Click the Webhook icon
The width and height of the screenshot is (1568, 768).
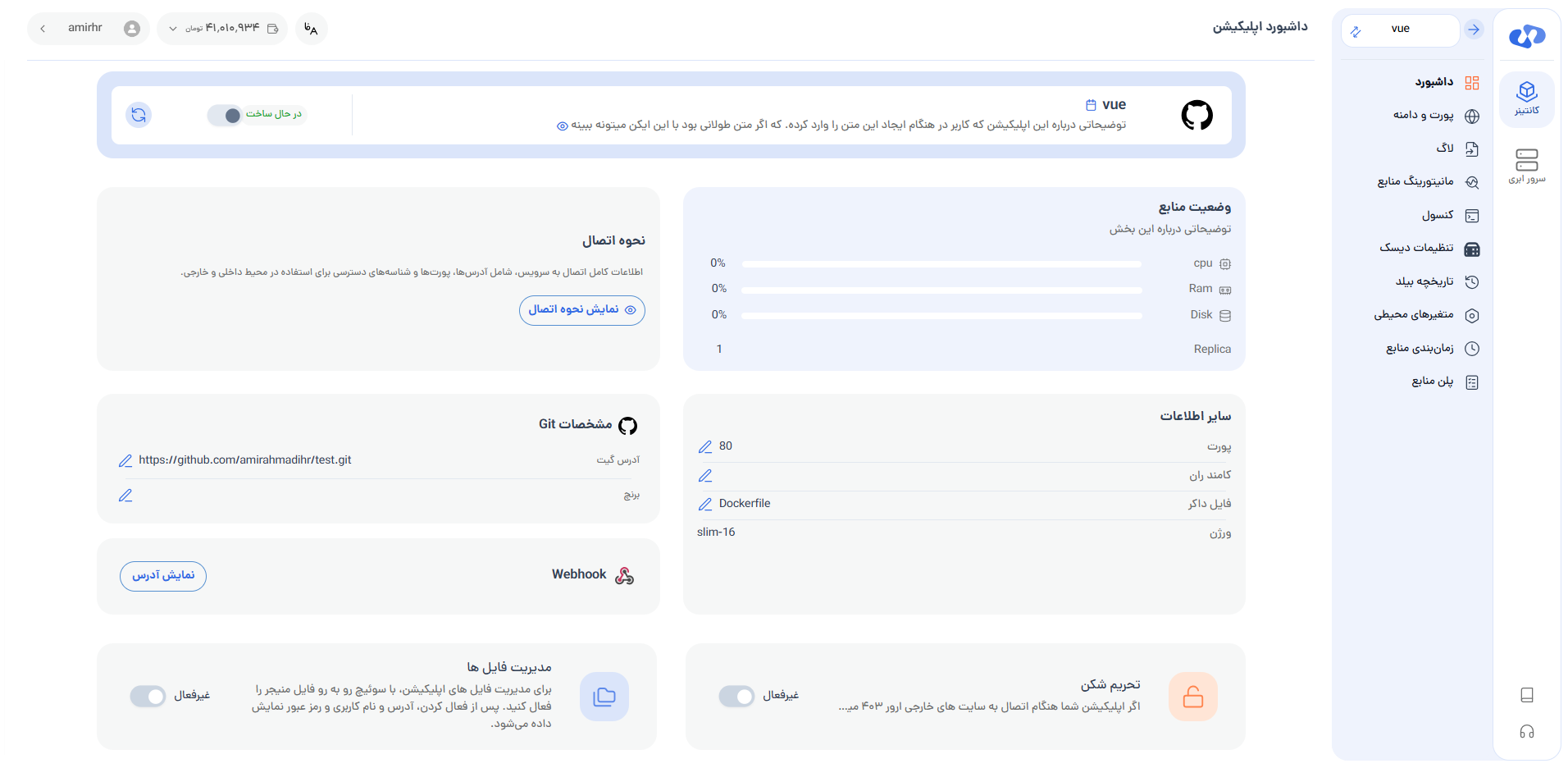[625, 576]
